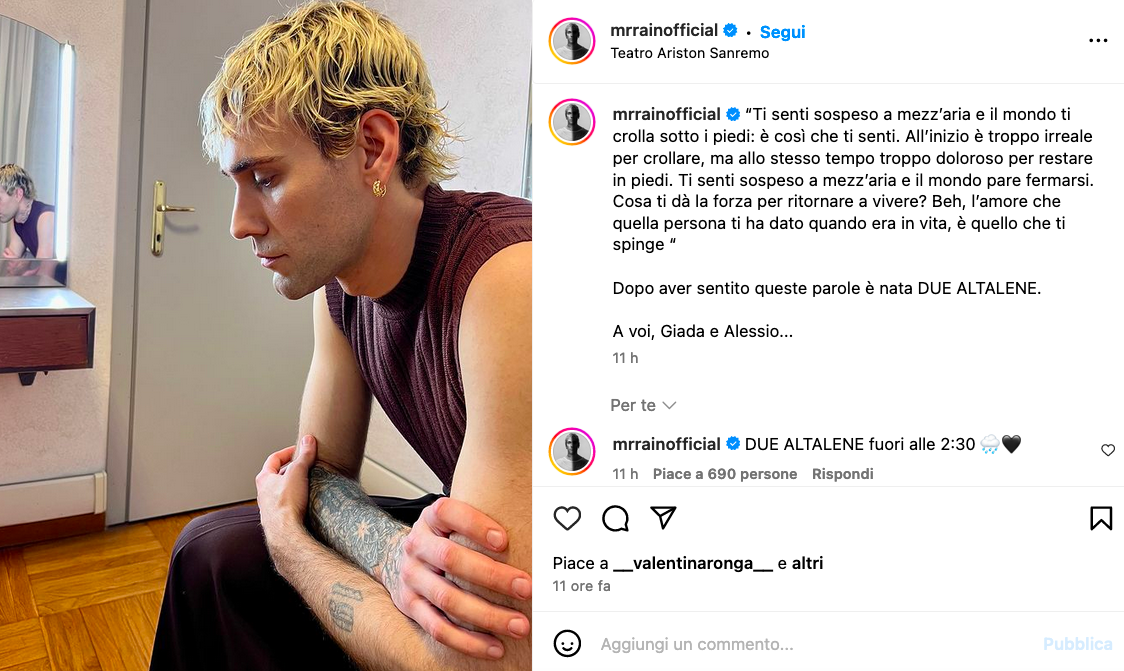Focus the Aggiungi un commento field
Viewport: 1124px width, 671px height.
point(817,644)
